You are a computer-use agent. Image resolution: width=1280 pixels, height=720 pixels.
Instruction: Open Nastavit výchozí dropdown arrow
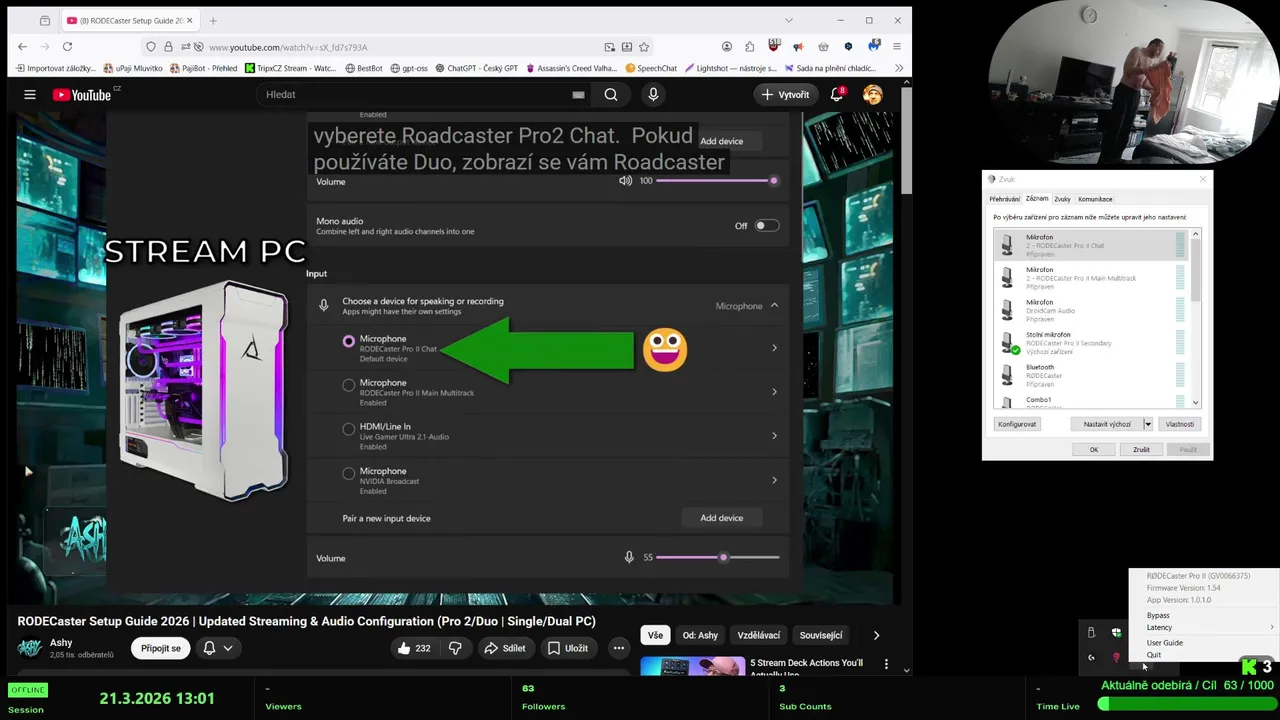pos(1147,424)
